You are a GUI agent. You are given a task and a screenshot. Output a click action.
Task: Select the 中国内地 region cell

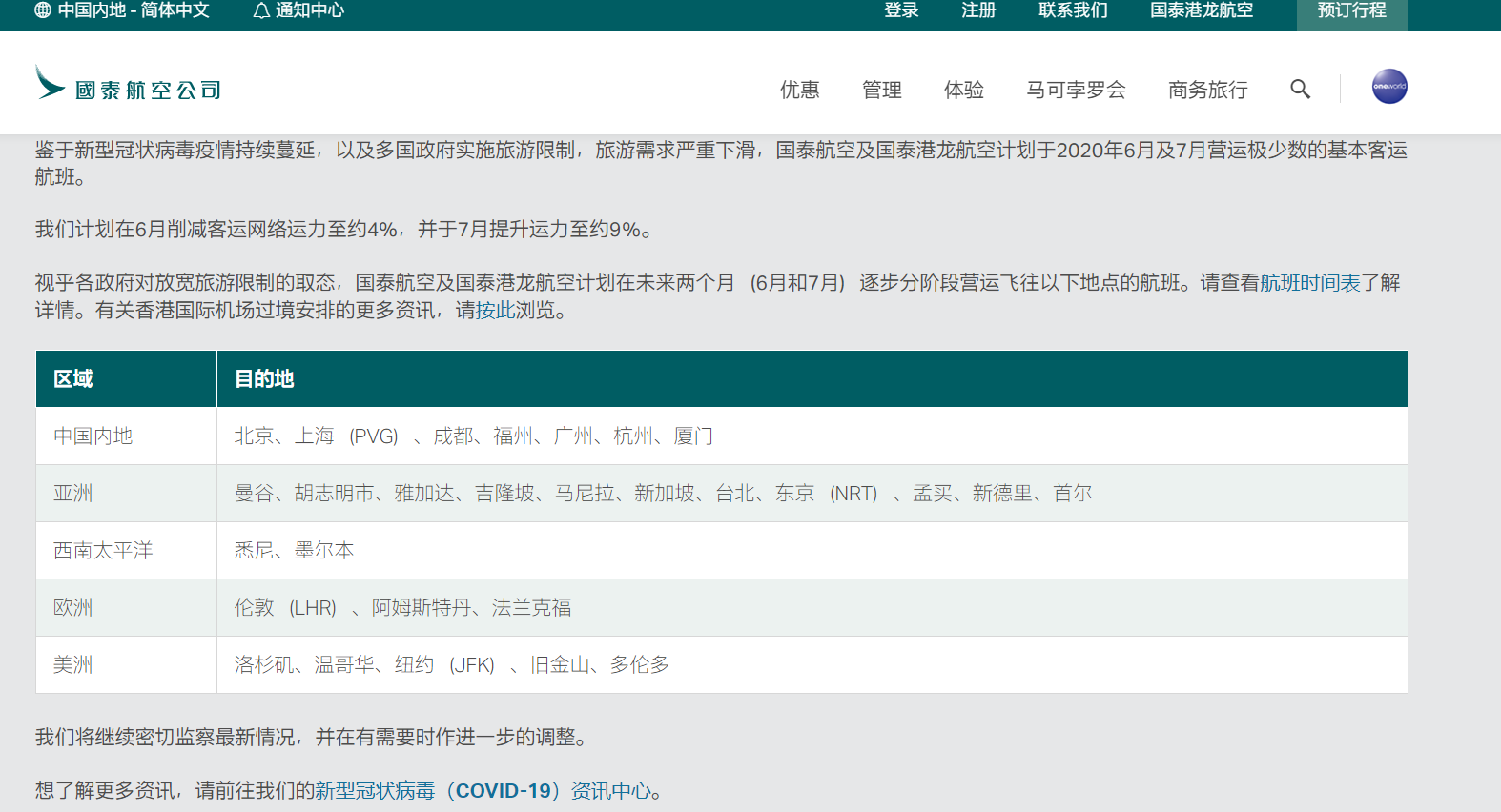[x=93, y=436]
